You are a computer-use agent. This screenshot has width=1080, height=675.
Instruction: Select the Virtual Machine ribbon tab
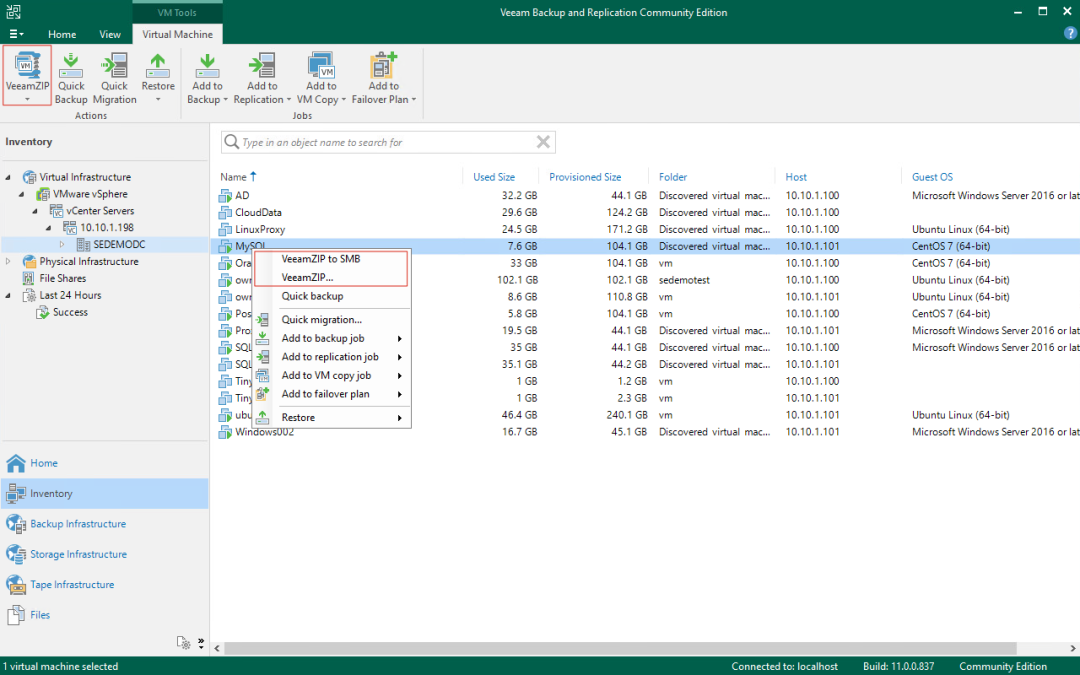[178, 34]
